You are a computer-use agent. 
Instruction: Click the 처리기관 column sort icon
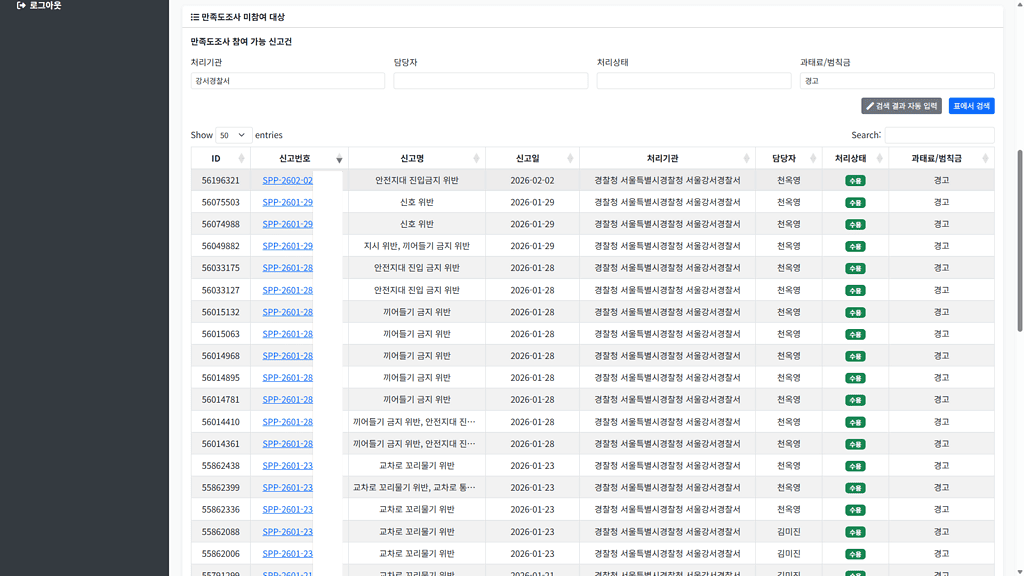(747, 157)
